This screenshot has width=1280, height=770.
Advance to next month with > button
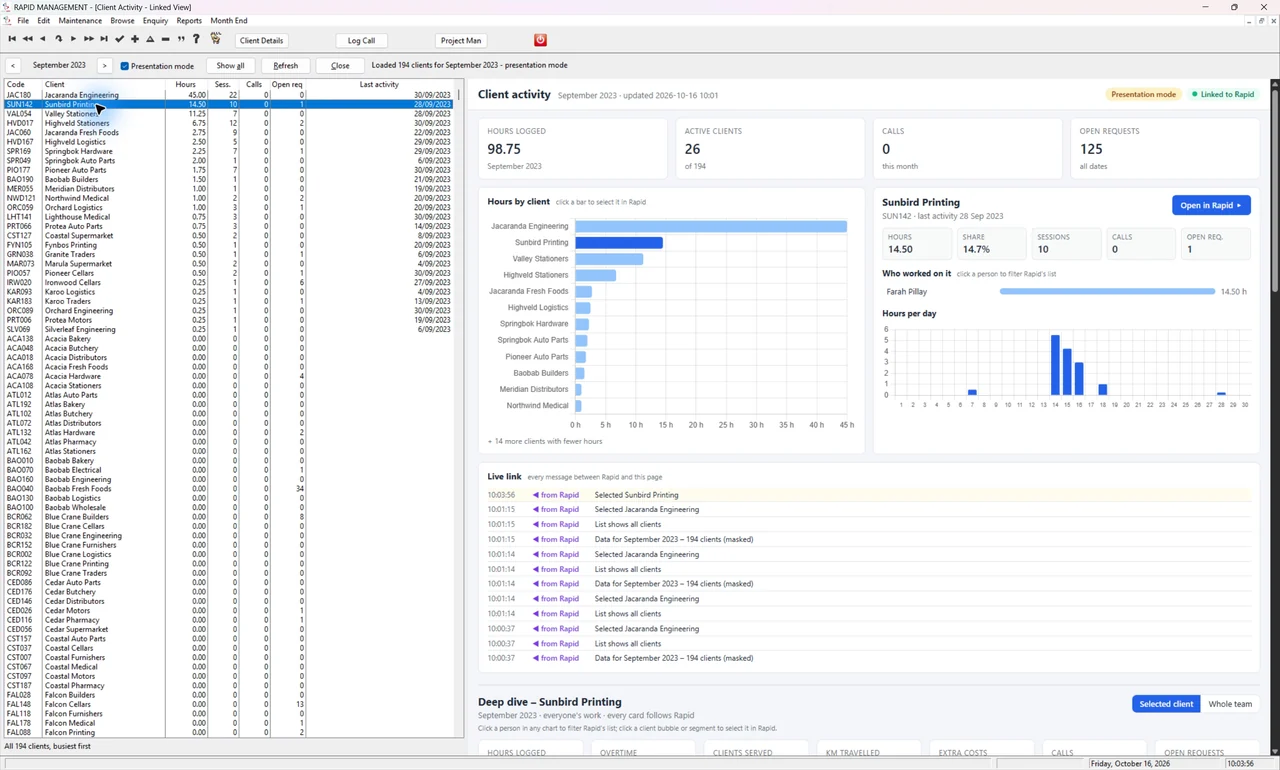tap(104, 66)
